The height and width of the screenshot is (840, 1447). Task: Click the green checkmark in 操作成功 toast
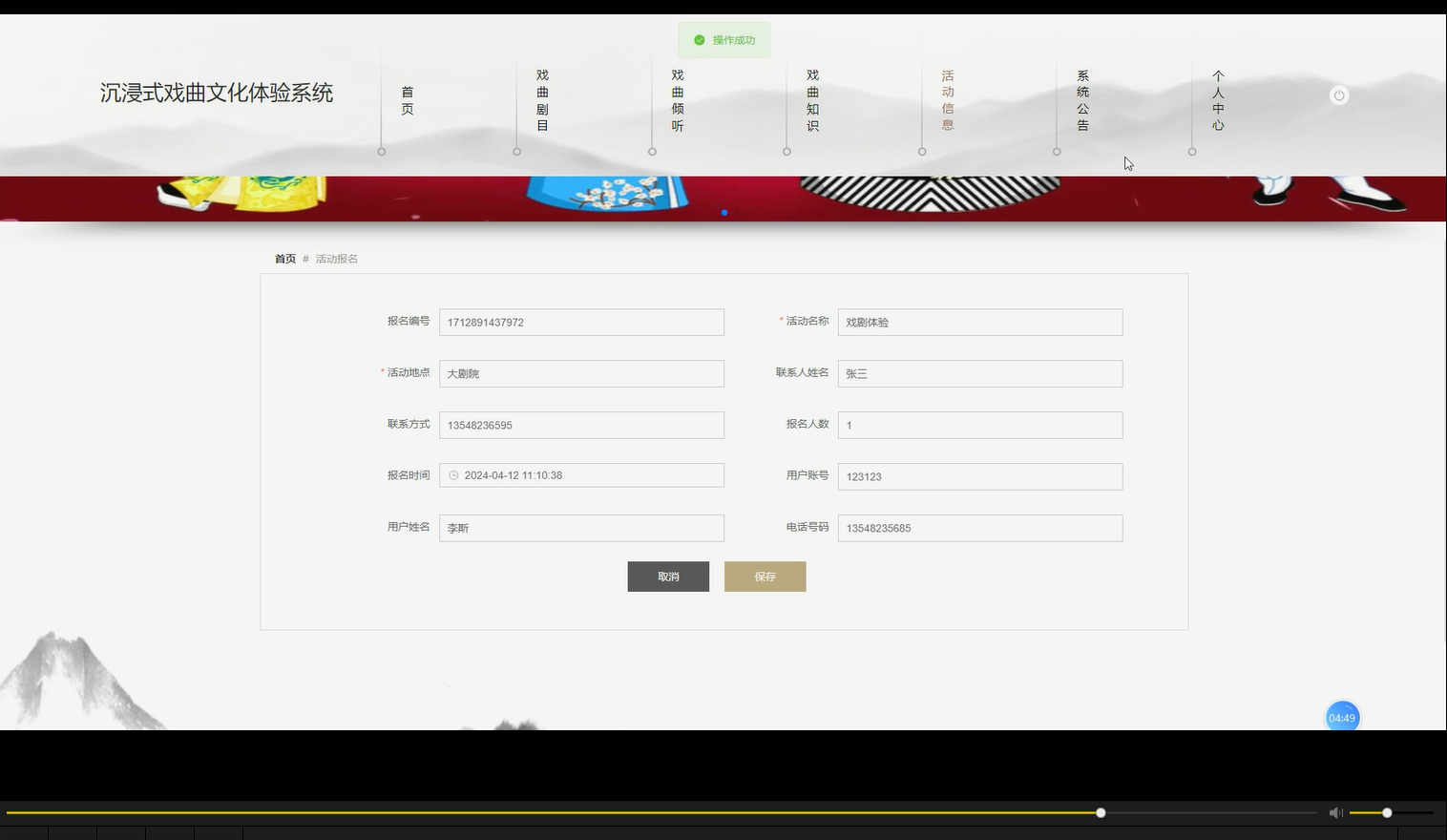click(x=698, y=40)
